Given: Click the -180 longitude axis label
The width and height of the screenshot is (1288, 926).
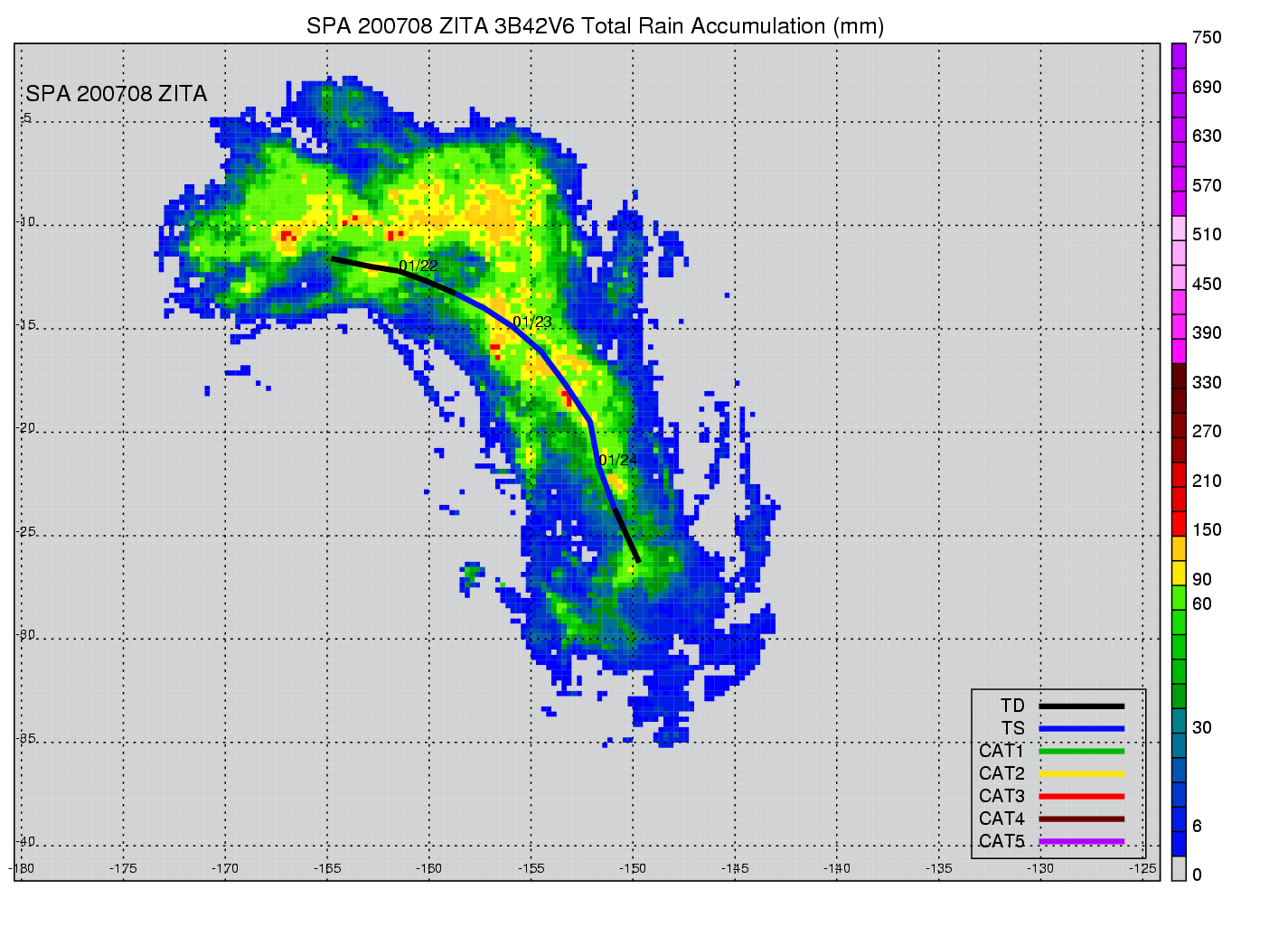Looking at the screenshot, I should click(22, 869).
